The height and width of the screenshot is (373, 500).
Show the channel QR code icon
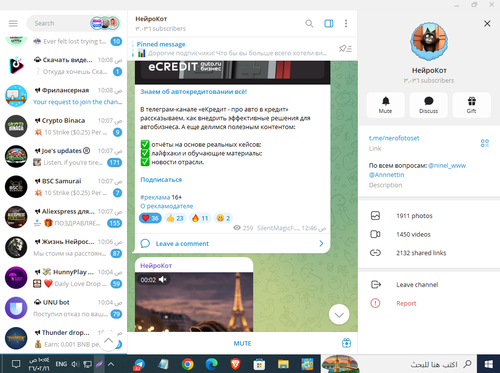tap(485, 143)
